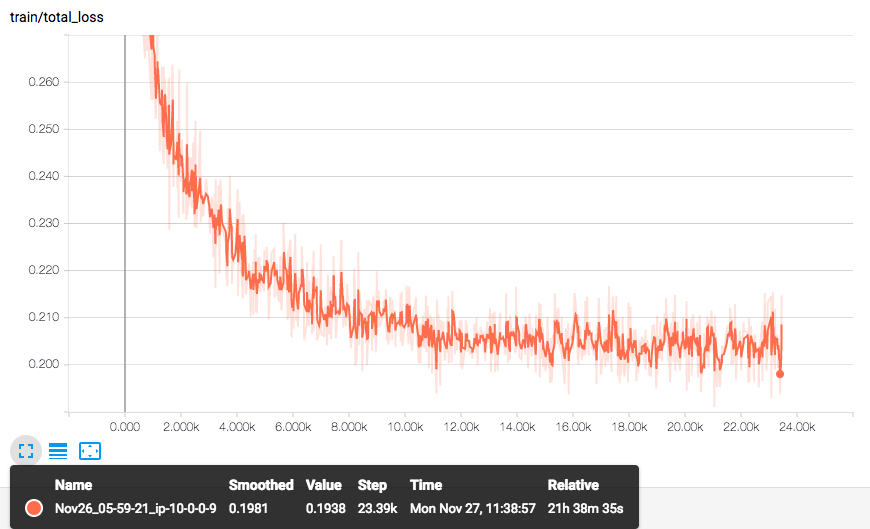Toggle chart expand to full size
Viewport: 870px width, 529px height.
[26, 451]
